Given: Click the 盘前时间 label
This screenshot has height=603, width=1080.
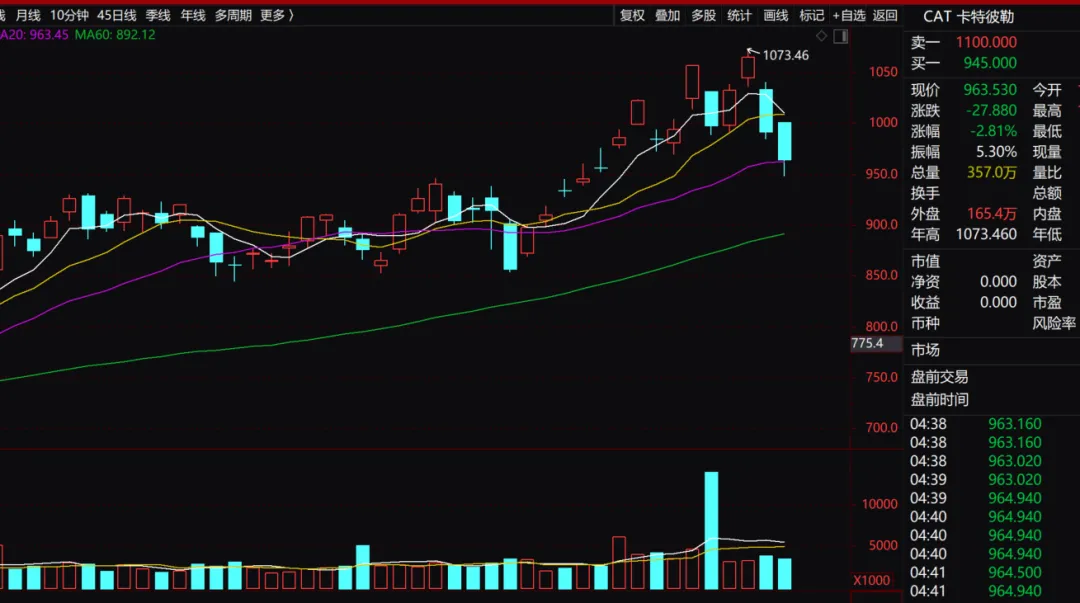Looking at the screenshot, I should (939, 400).
